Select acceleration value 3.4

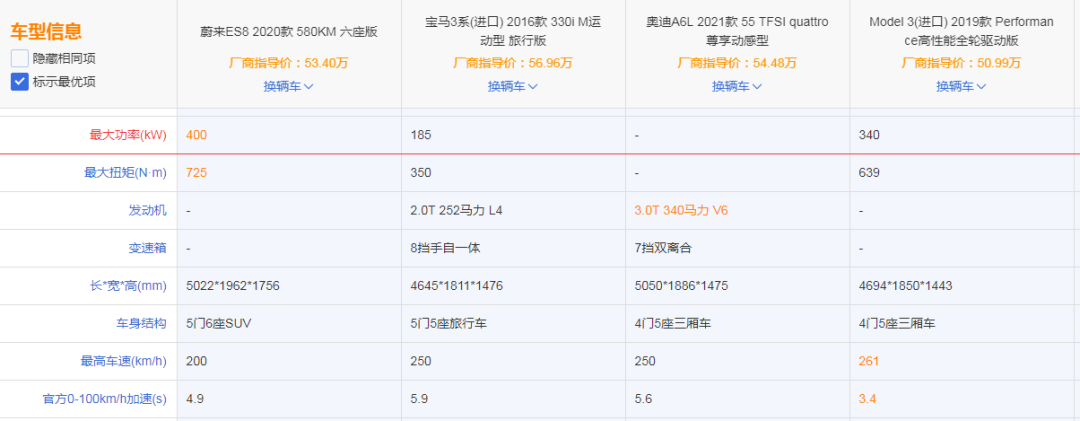coord(866,399)
